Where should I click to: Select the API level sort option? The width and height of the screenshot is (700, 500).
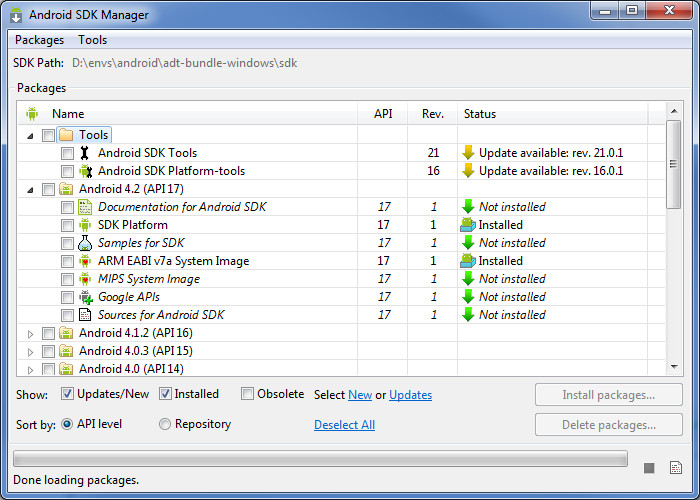click(x=67, y=424)
